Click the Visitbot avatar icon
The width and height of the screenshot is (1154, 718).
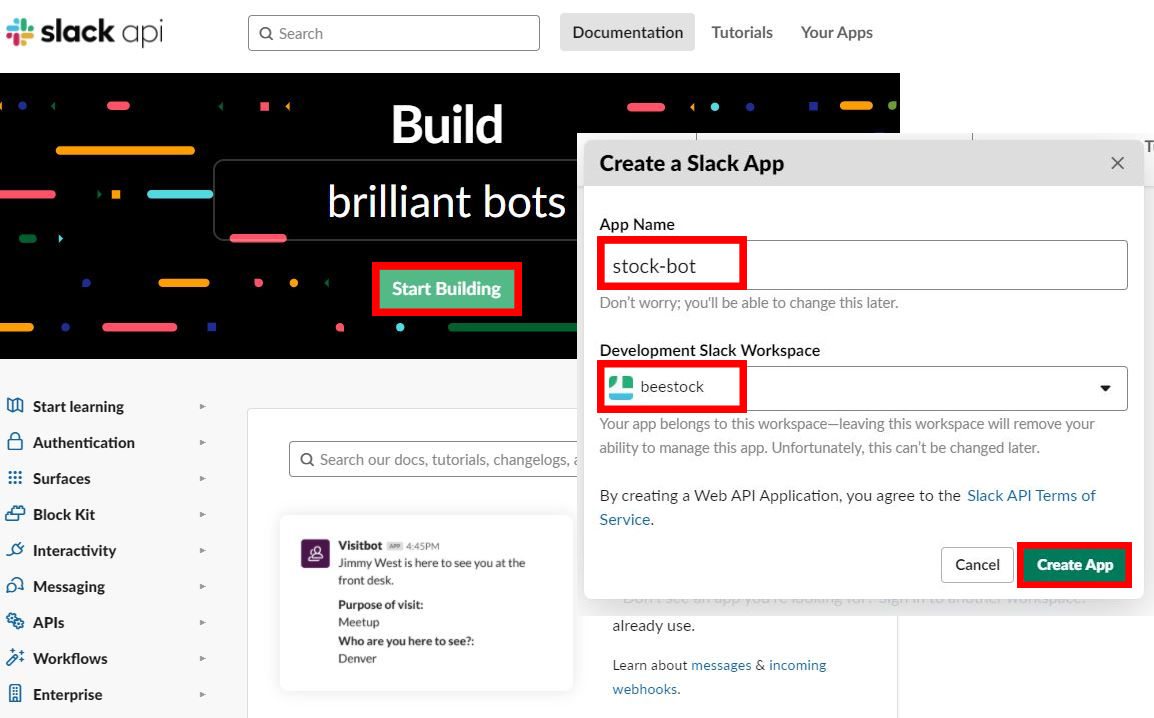point(315,553)
